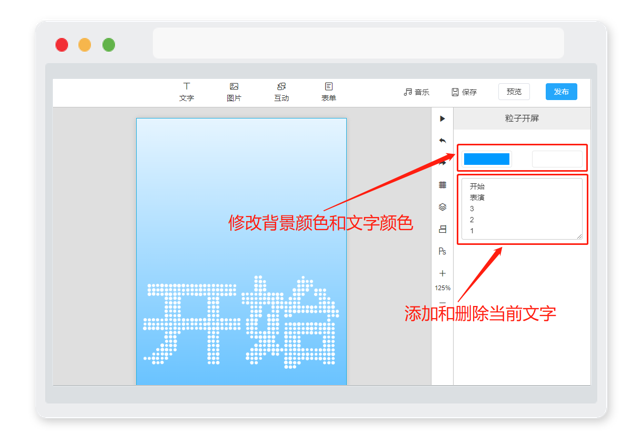Image resolution: width=640 pixels, height=440 pixels.
Task: Click the browser address bar
Action: [x=358, y=43]
